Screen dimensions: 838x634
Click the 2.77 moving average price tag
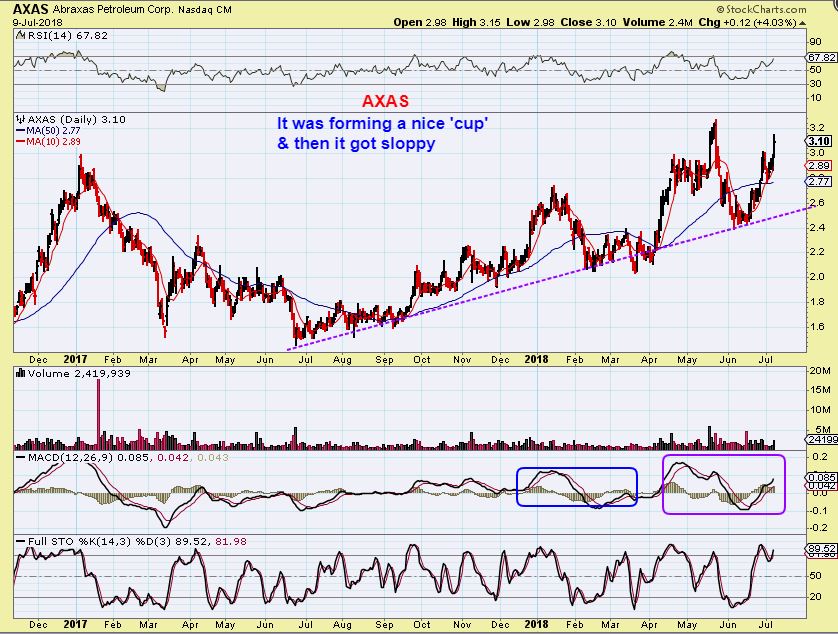tap(819, 181)
